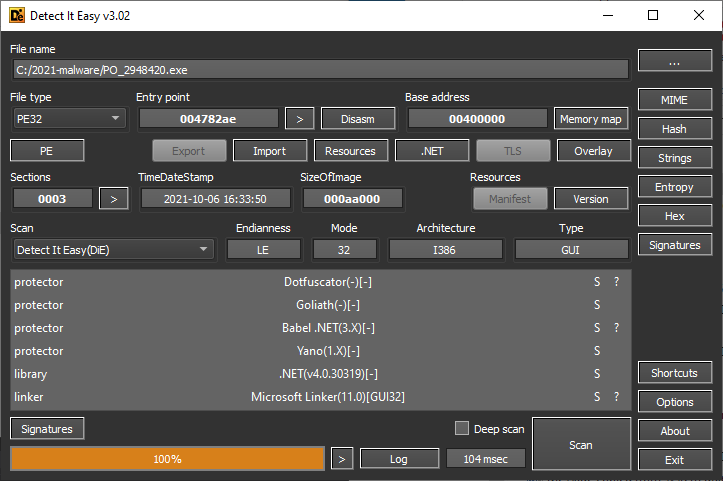Open the Strings viewer
Viewport: 723px width, 481px height.
click(x=674, y=158)
